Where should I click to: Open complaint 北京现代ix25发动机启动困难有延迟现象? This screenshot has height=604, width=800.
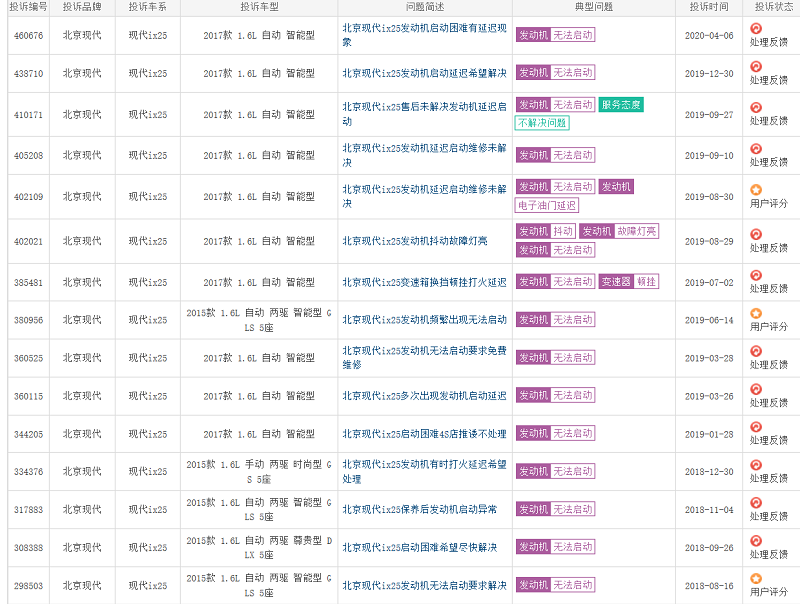[x=424, y=35]
